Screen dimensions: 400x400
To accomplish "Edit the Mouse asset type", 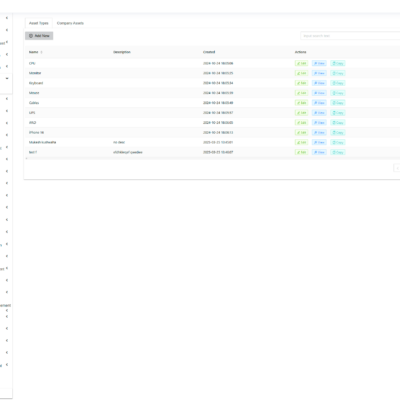I will point(301,93).
